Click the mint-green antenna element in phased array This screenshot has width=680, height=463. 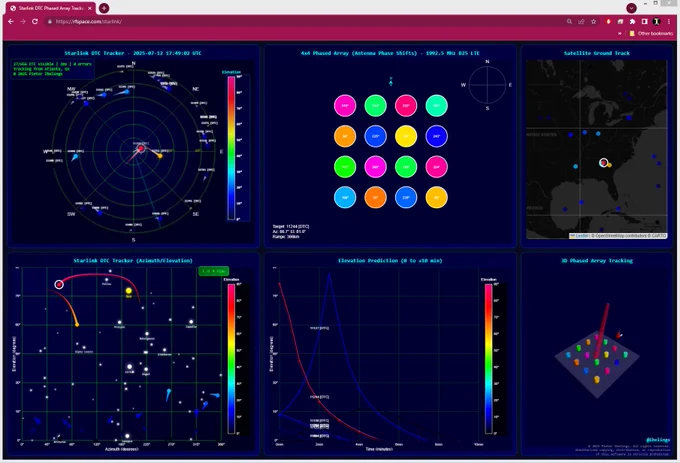tap(436, 106)
